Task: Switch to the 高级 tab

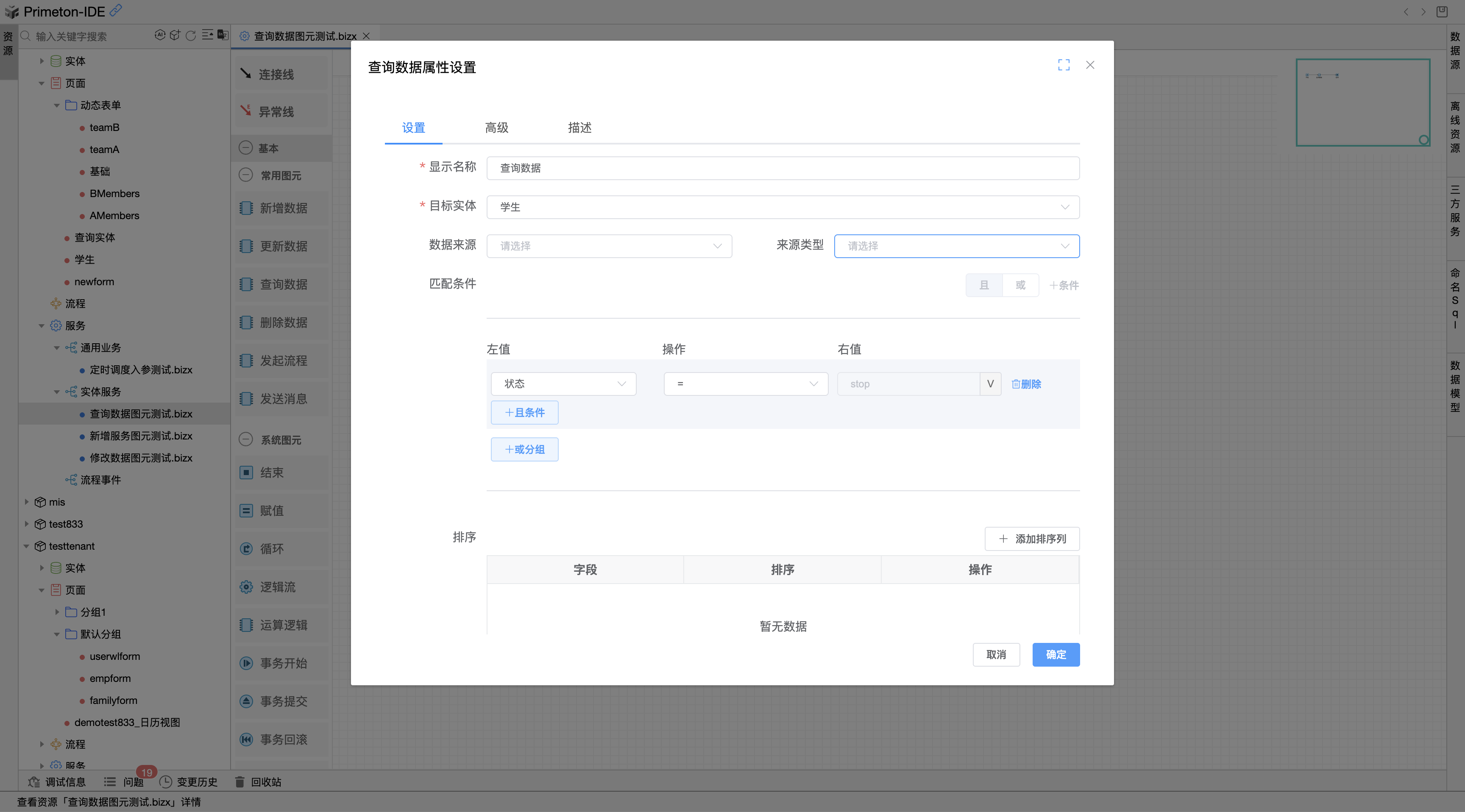Action: (496, 128)
